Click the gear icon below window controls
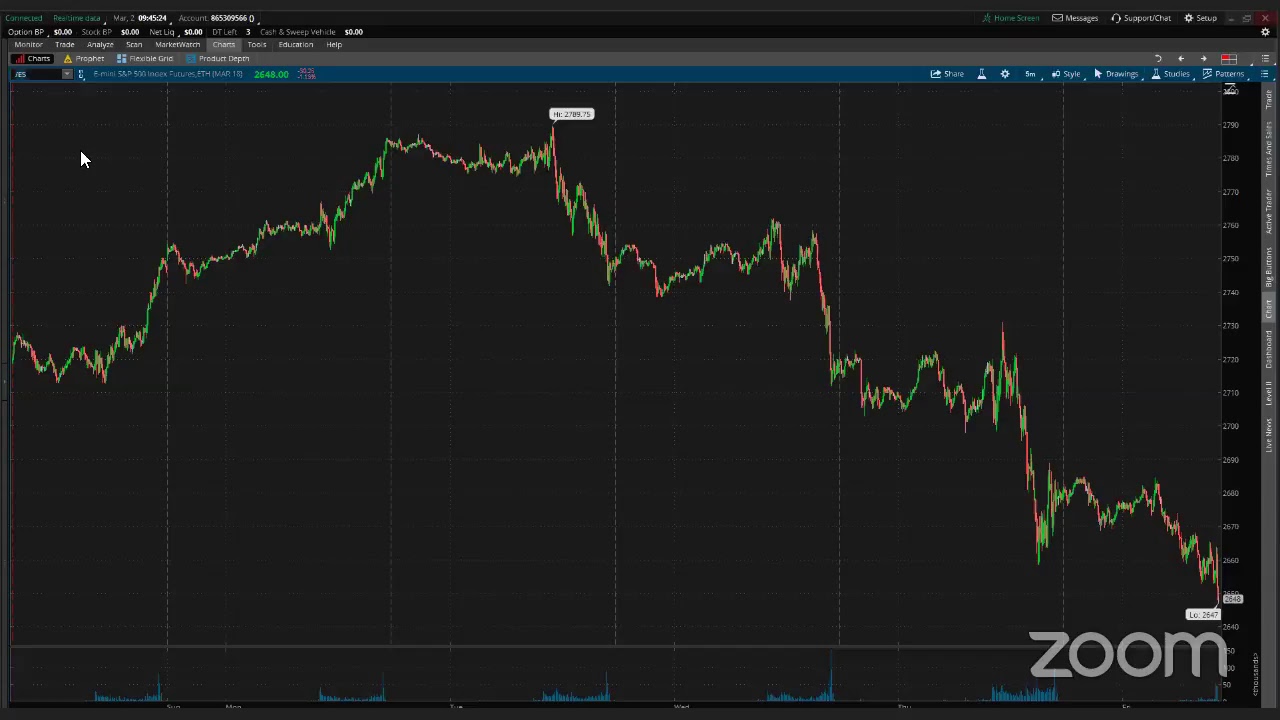 [1265, 32]
